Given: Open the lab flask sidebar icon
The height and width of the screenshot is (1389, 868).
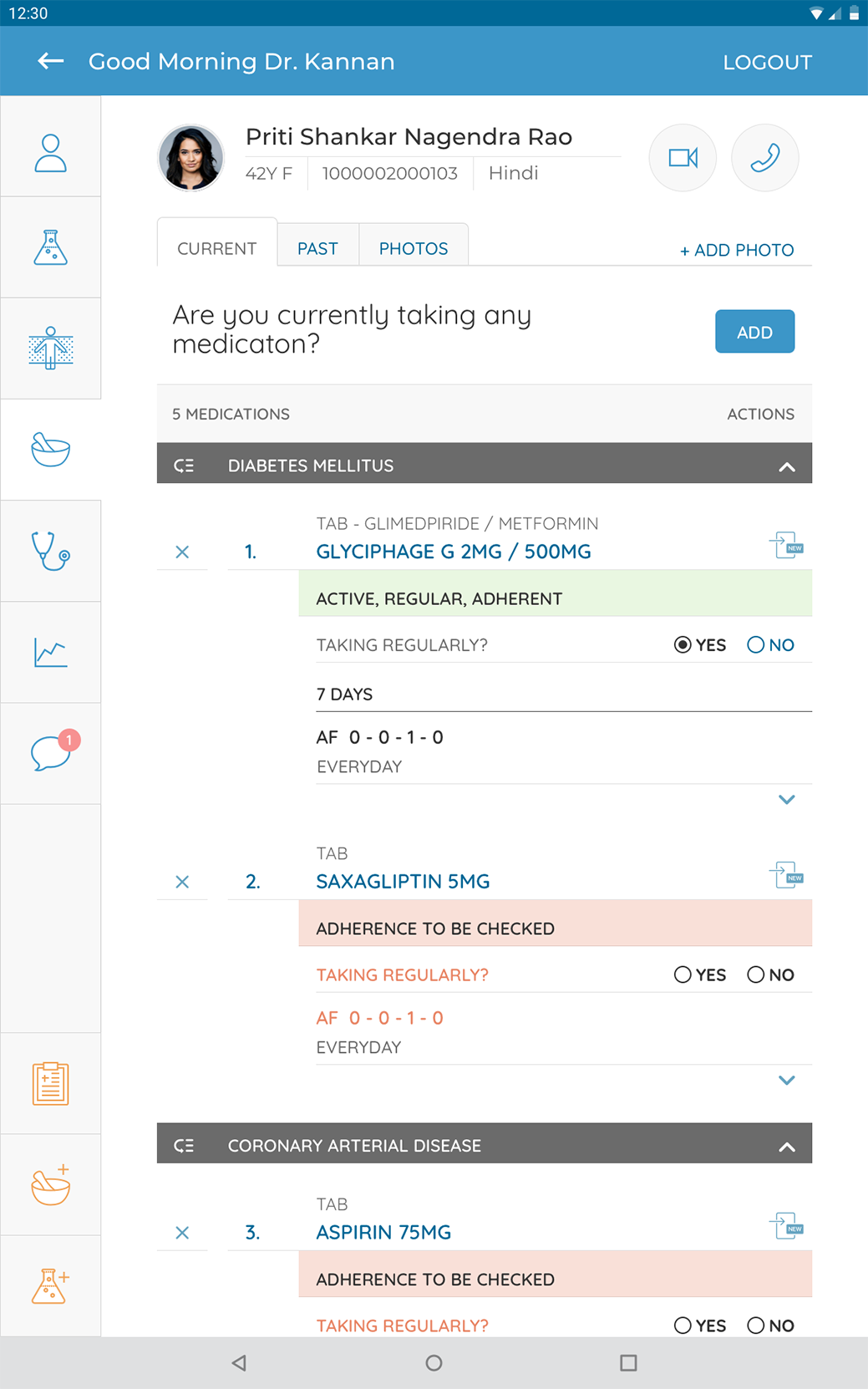Looking at the screenshot, I should pyautogui.click(x=51, y=247).
